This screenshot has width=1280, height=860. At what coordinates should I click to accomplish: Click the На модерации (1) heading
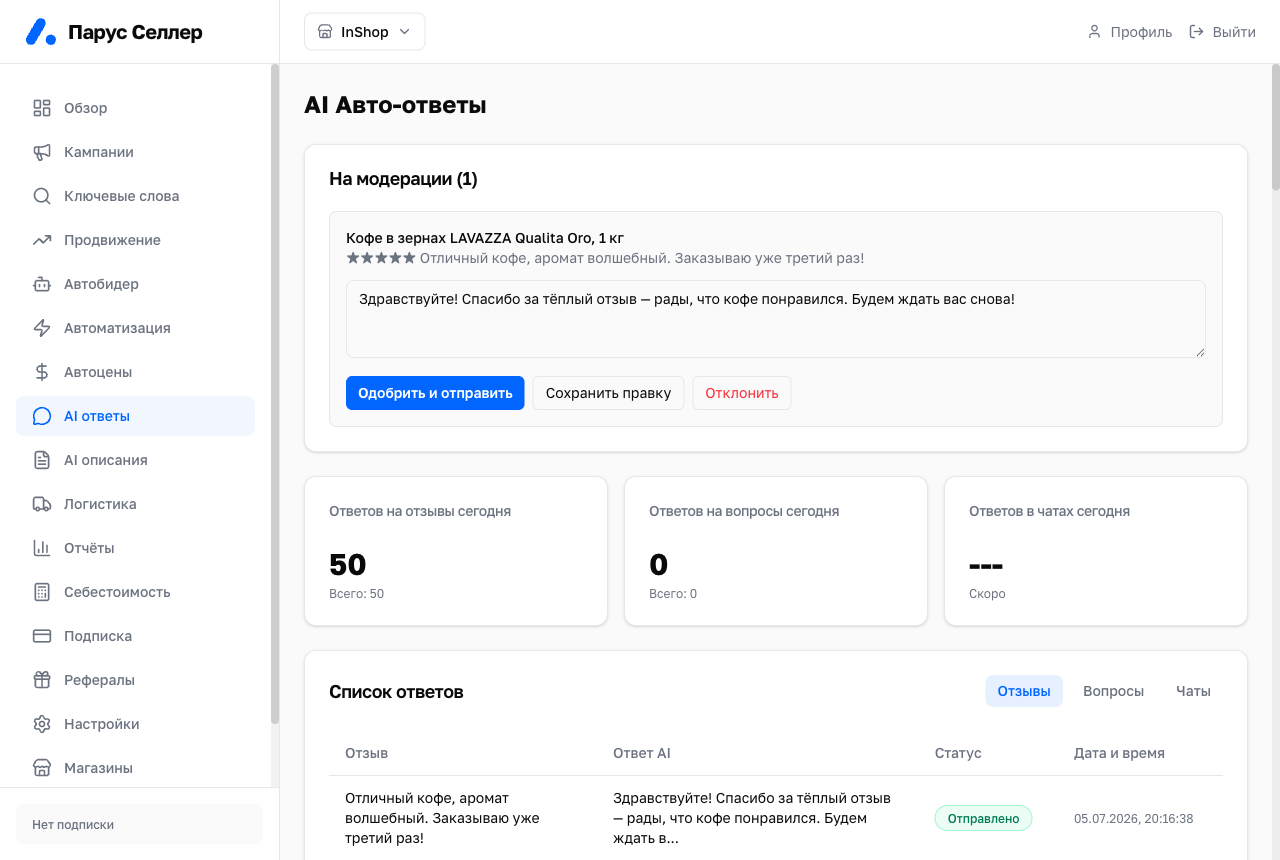point(403,179)
